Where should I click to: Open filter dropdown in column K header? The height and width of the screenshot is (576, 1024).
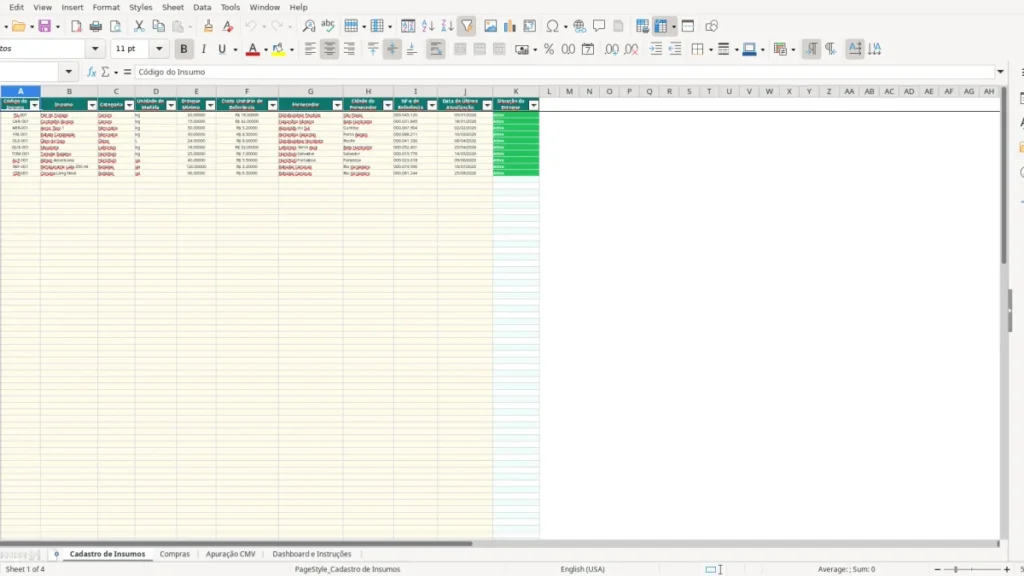pyautogui.click(x=534, y=105)
